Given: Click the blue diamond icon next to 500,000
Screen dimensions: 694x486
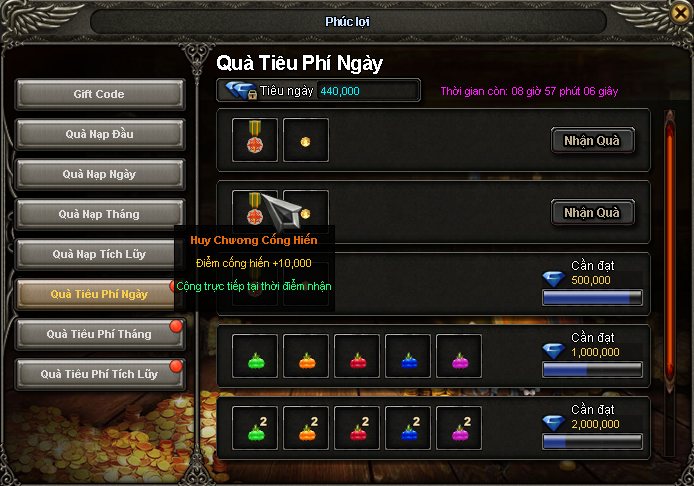Looking at the screenshot, I should point(554,279).
